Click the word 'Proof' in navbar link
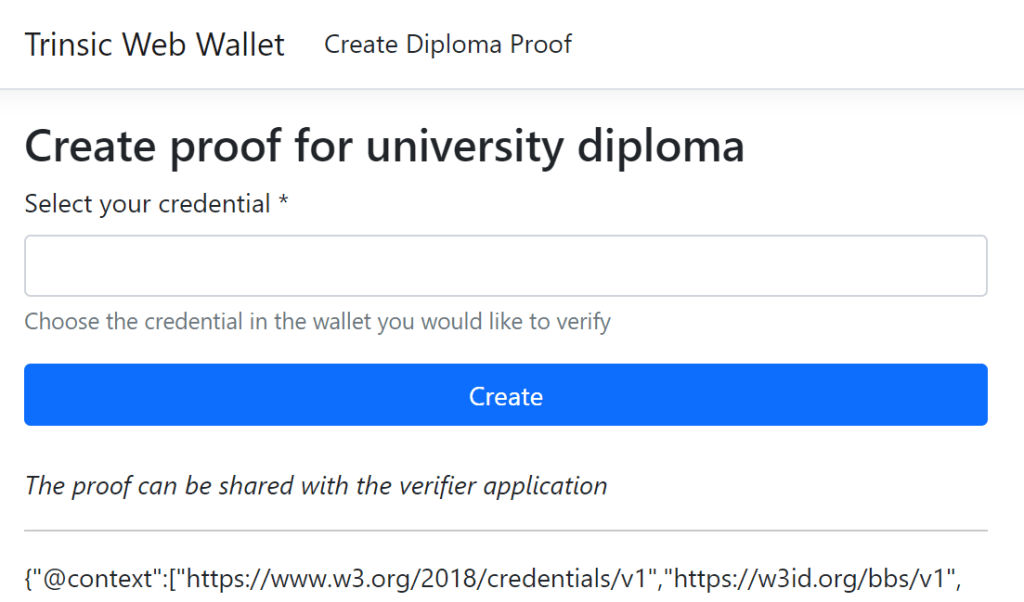Viewport: 1024px width, 602px height. 541,45
